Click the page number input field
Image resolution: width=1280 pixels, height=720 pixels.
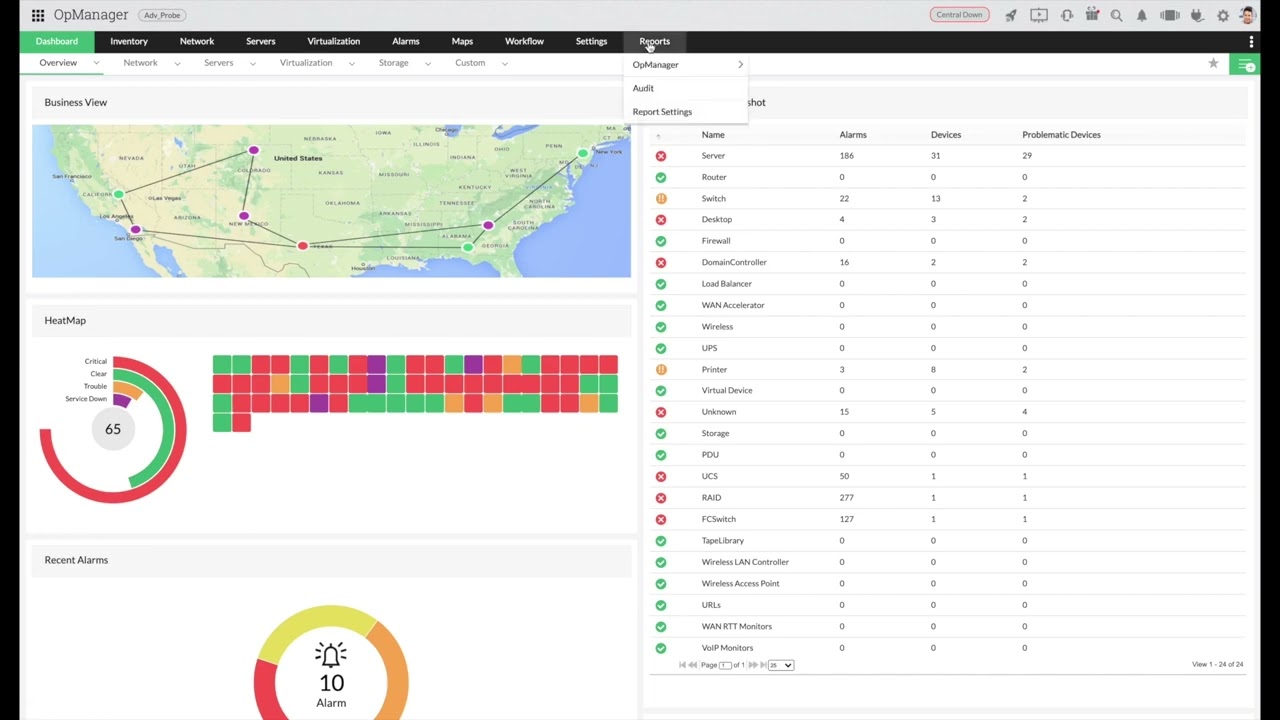pos(725,665)
